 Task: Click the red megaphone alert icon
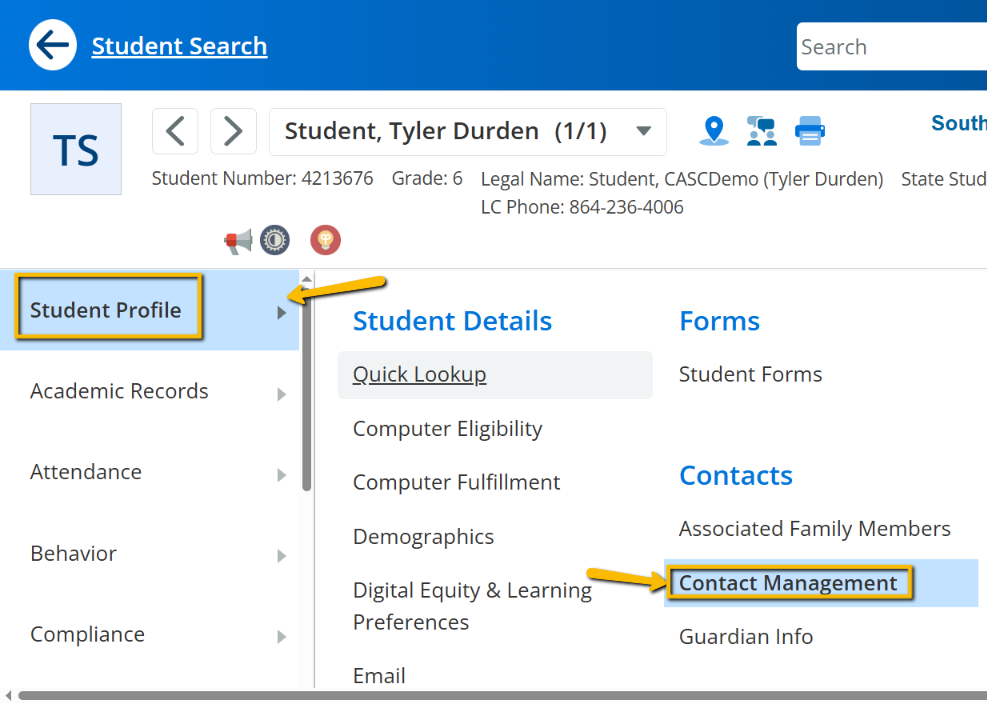(238, 240)
